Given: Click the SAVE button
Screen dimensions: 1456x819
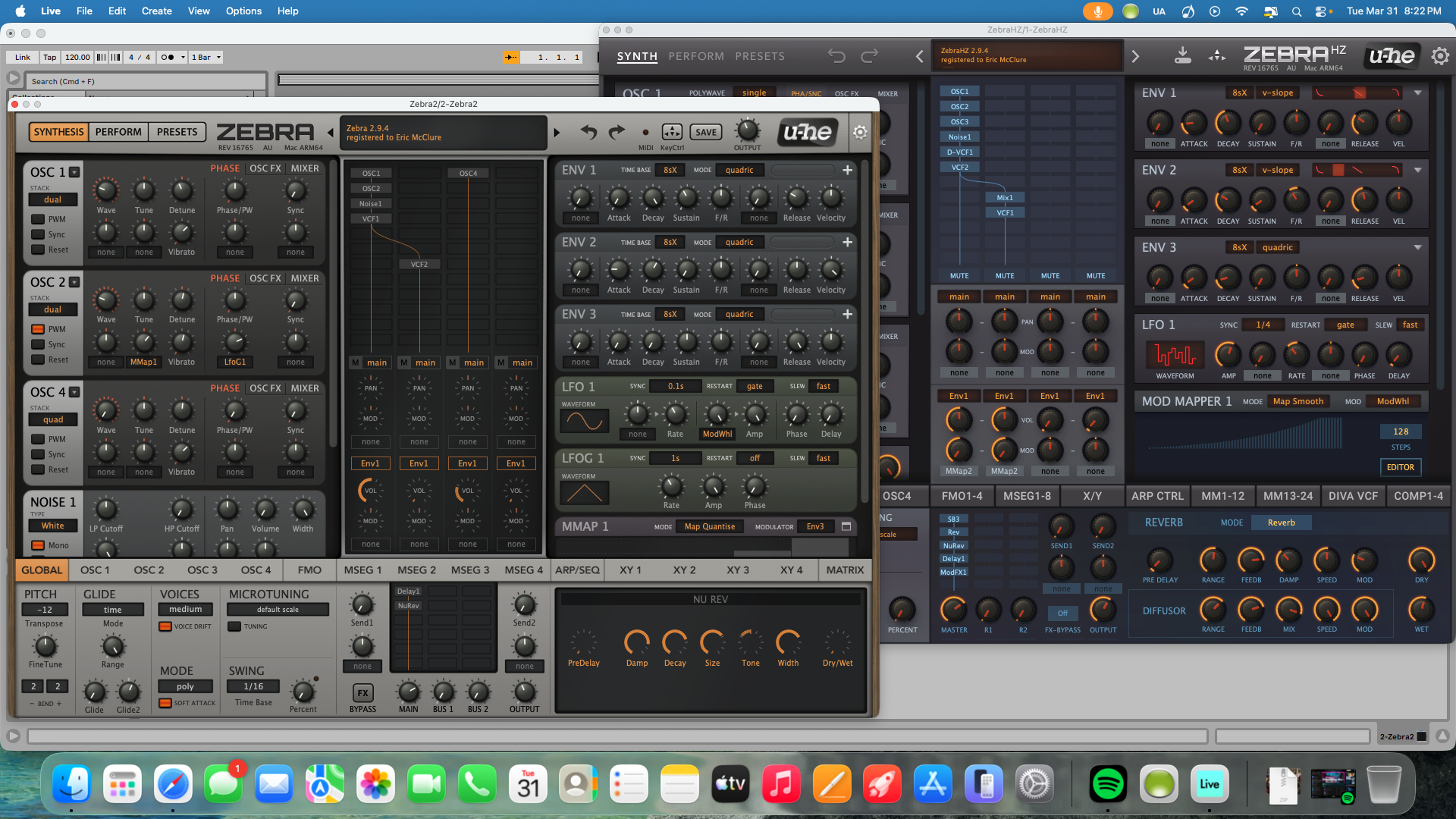Looking at the screenshot, I should tap(706, 132).
